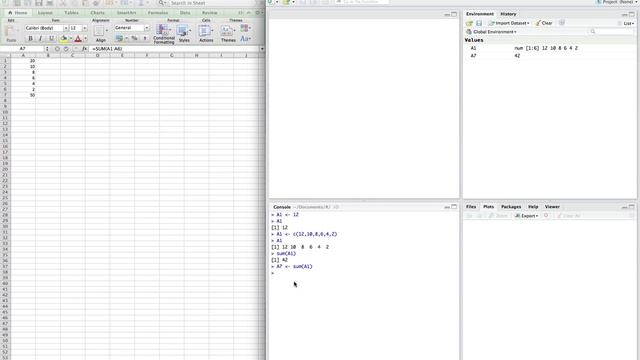The height and width of the screenshot is (360, 640).
Task: Open the Plots tab in RStudio
Action: [488, 207]
